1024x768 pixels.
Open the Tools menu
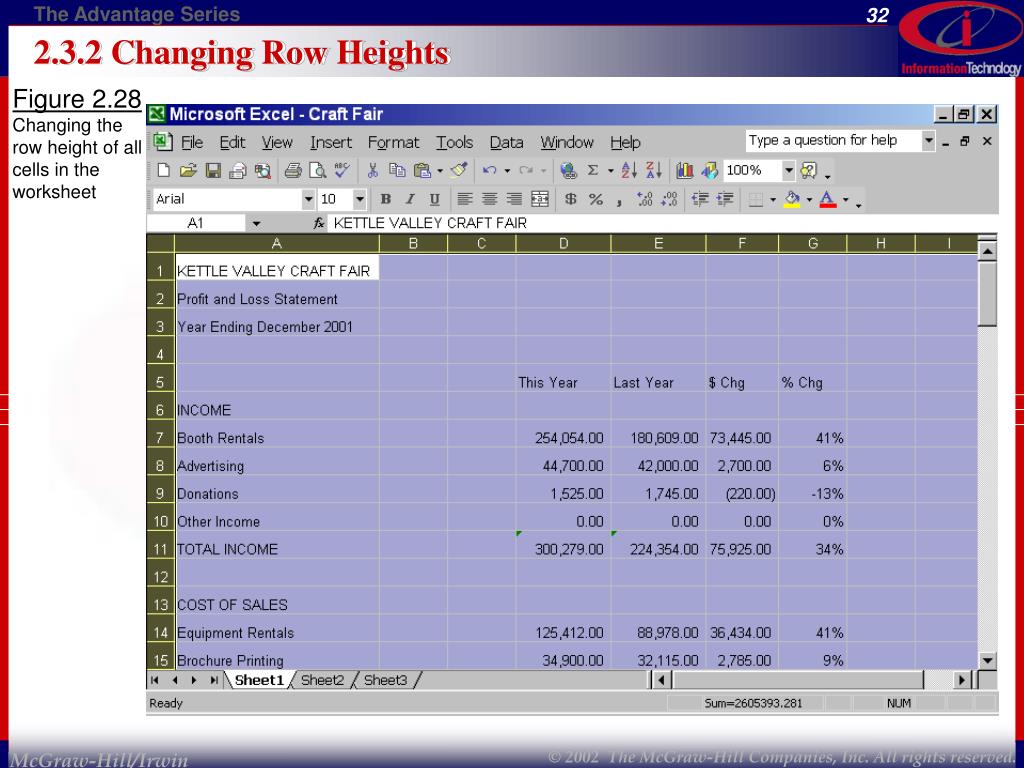[x=454, y=142]
